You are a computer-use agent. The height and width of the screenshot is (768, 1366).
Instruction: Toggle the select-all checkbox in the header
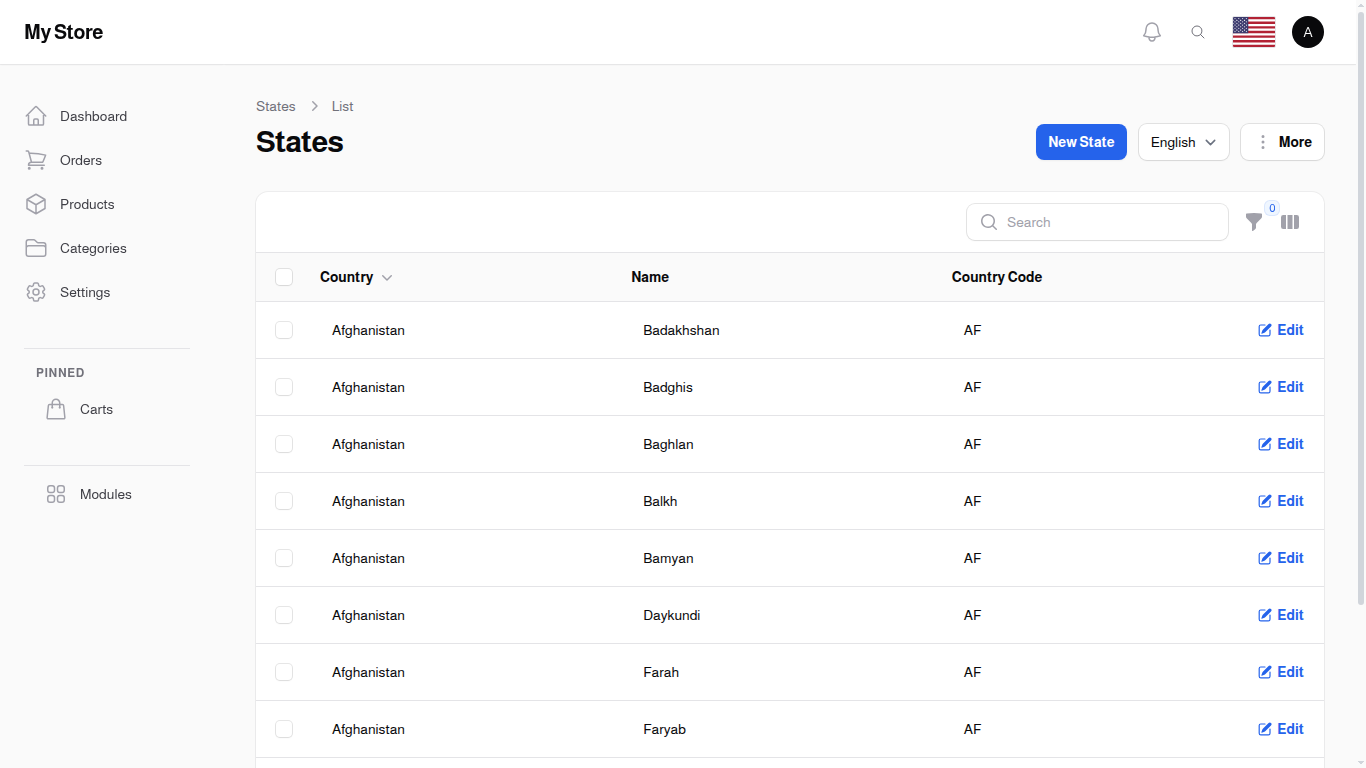click(x=284, y=277)
